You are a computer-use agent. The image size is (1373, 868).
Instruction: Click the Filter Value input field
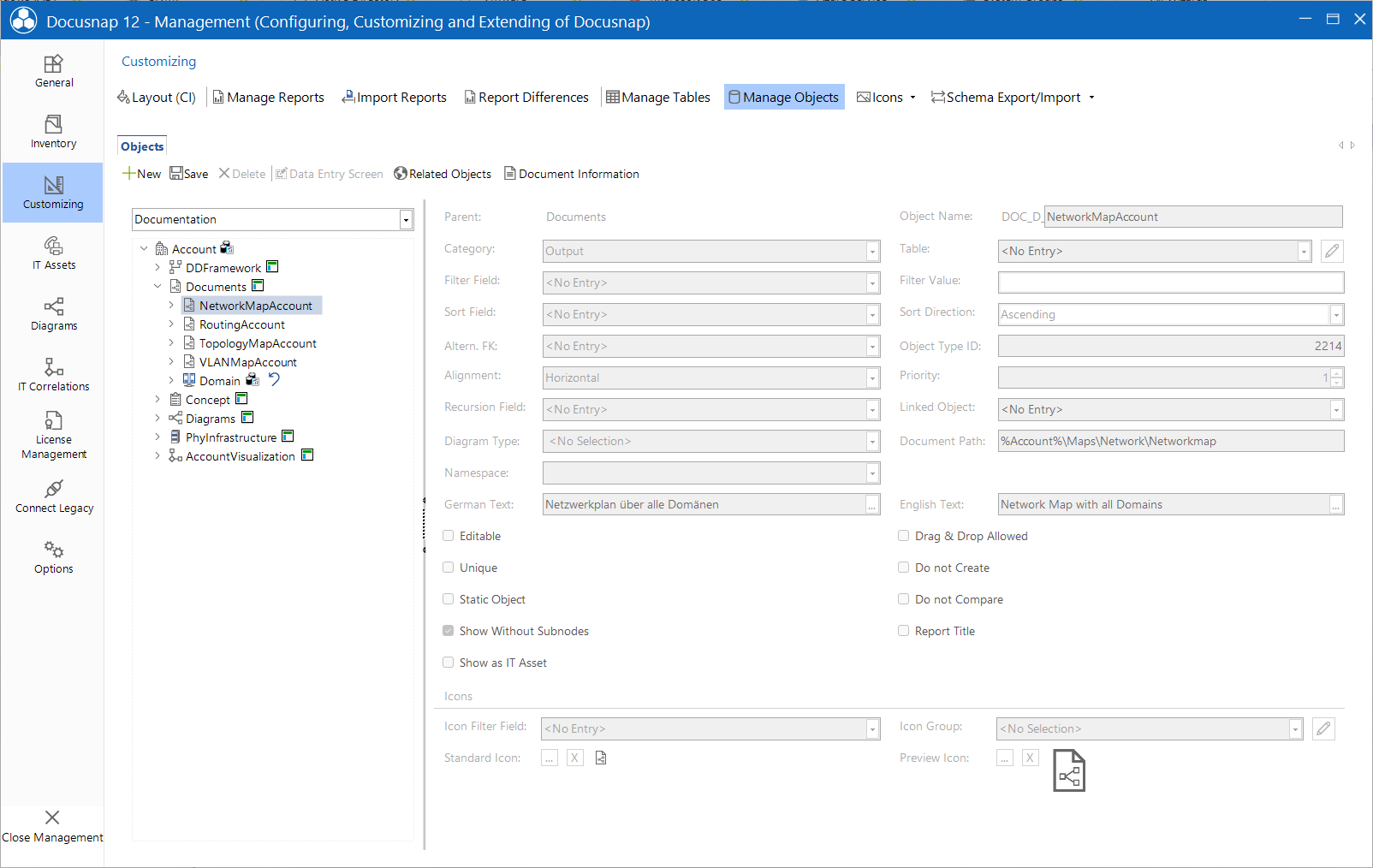1171,282
